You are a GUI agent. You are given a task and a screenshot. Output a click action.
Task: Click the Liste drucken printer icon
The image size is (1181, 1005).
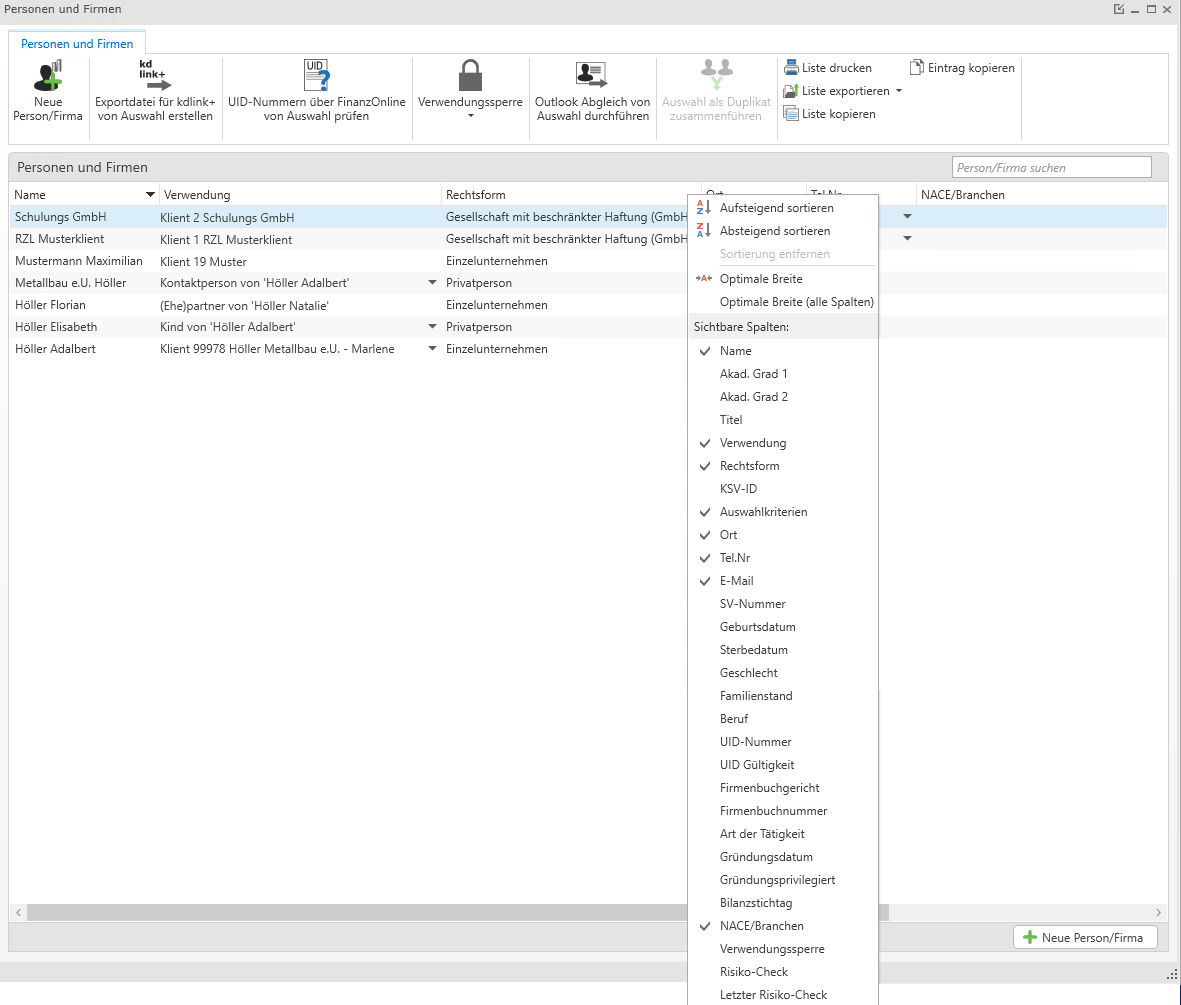791,68
